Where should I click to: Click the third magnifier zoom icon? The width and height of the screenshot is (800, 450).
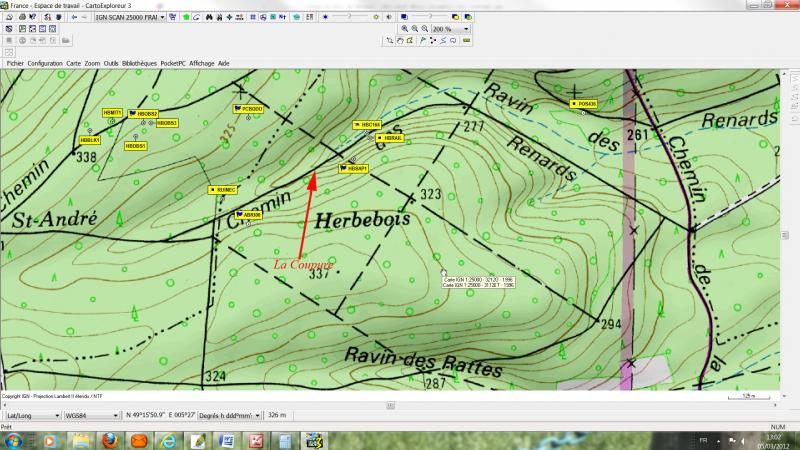tap(424, 29)
